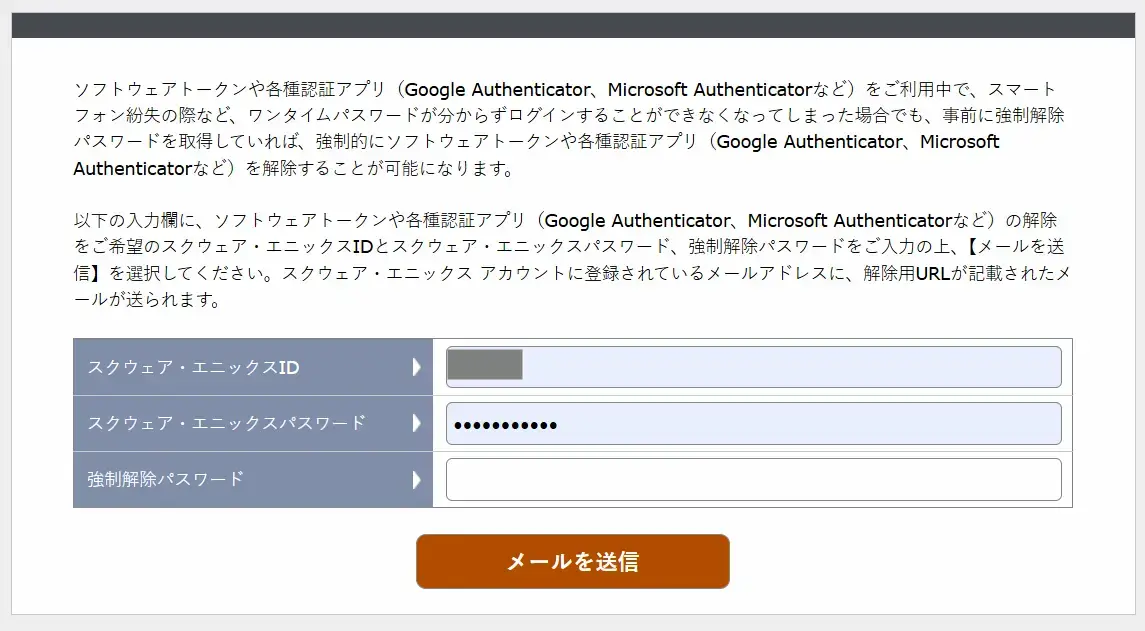Viewport: 1145px width, 631px height.
Task: Submit the form with メールを送信 button
Action: tap(572, 561)
